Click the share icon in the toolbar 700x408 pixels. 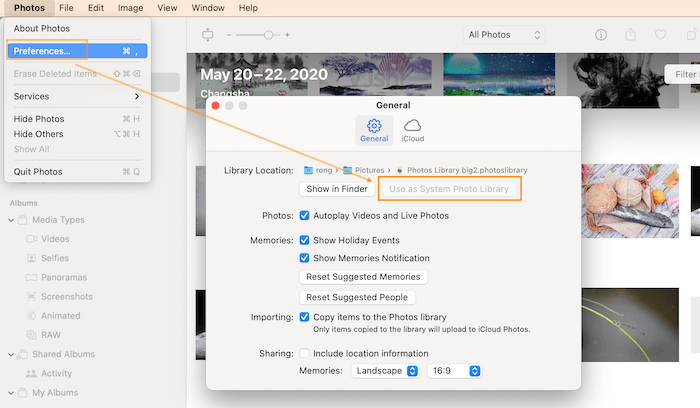[x=630, y=35]
